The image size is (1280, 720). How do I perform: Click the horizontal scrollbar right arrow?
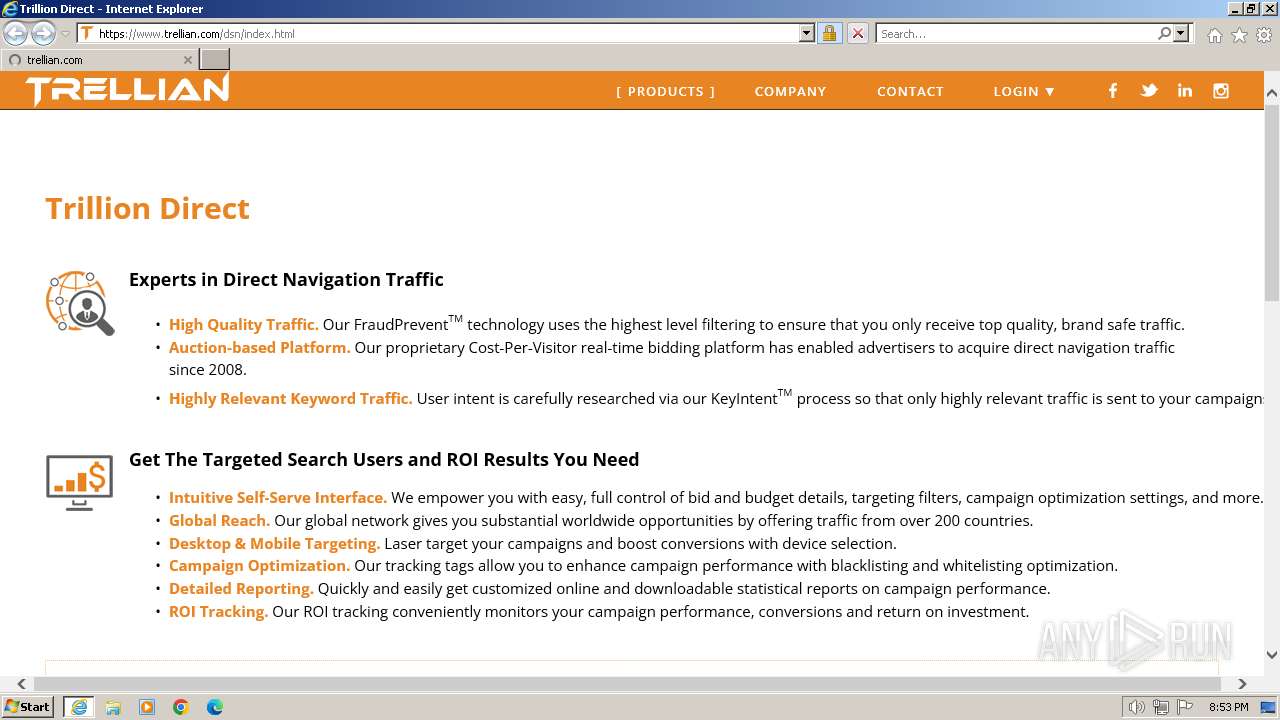(x=1242, y=684)
